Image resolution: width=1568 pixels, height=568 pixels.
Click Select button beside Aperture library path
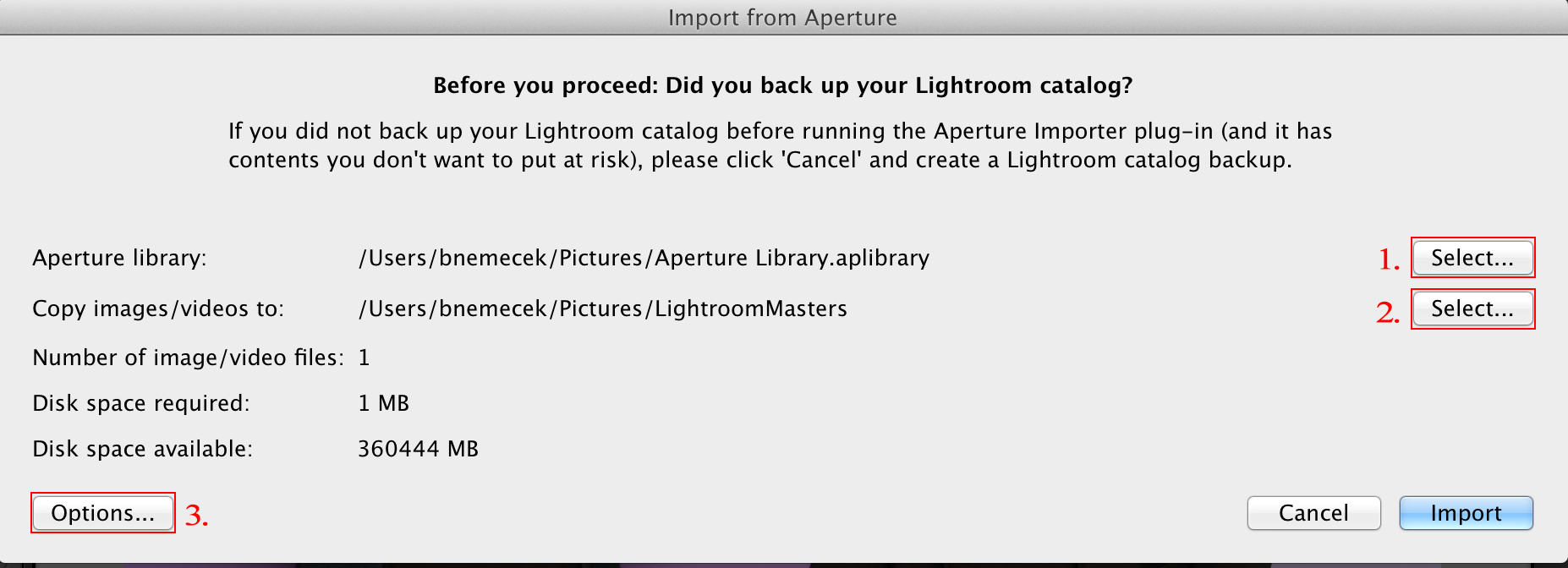1472,258
